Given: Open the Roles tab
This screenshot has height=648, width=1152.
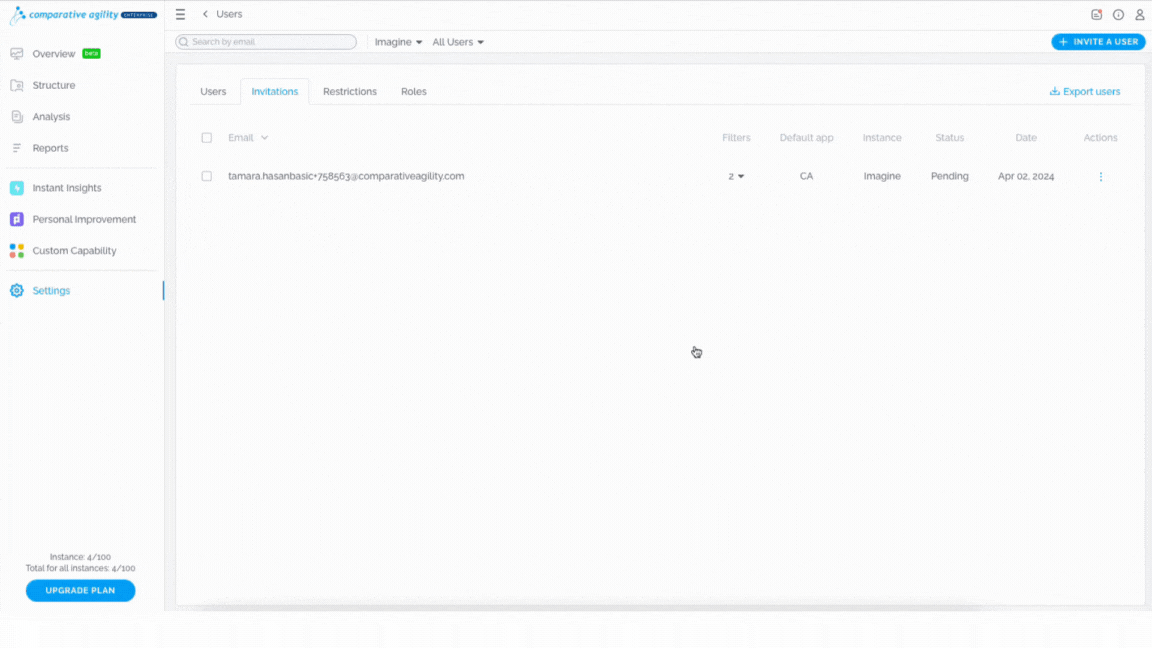Looking at the screenshot, I should tap(414, 92).
